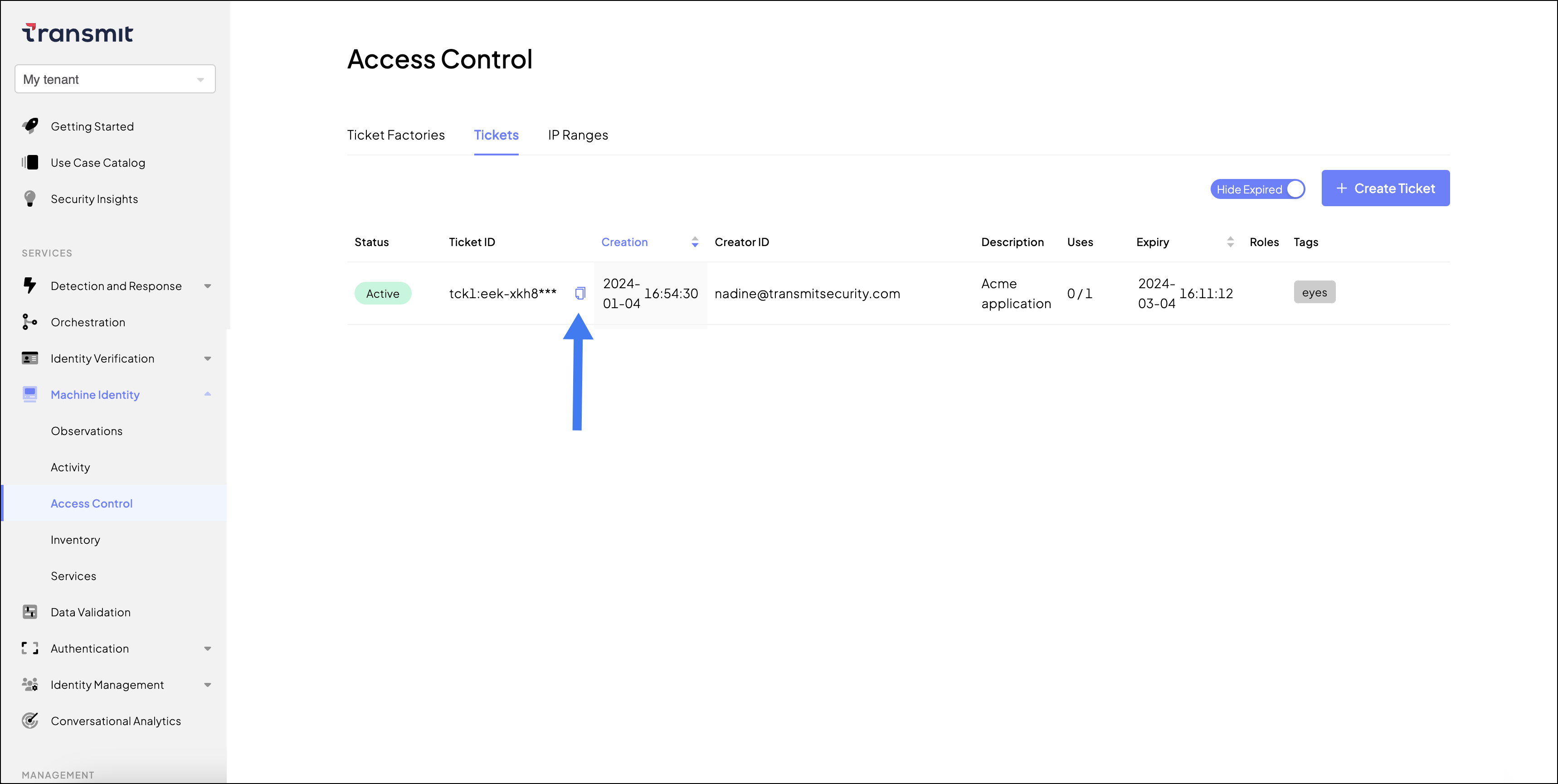This screenshot has height=784, width=1558.
Task: Click the Transmit logo
Action: pyautogui.click(x=78, y=33)
